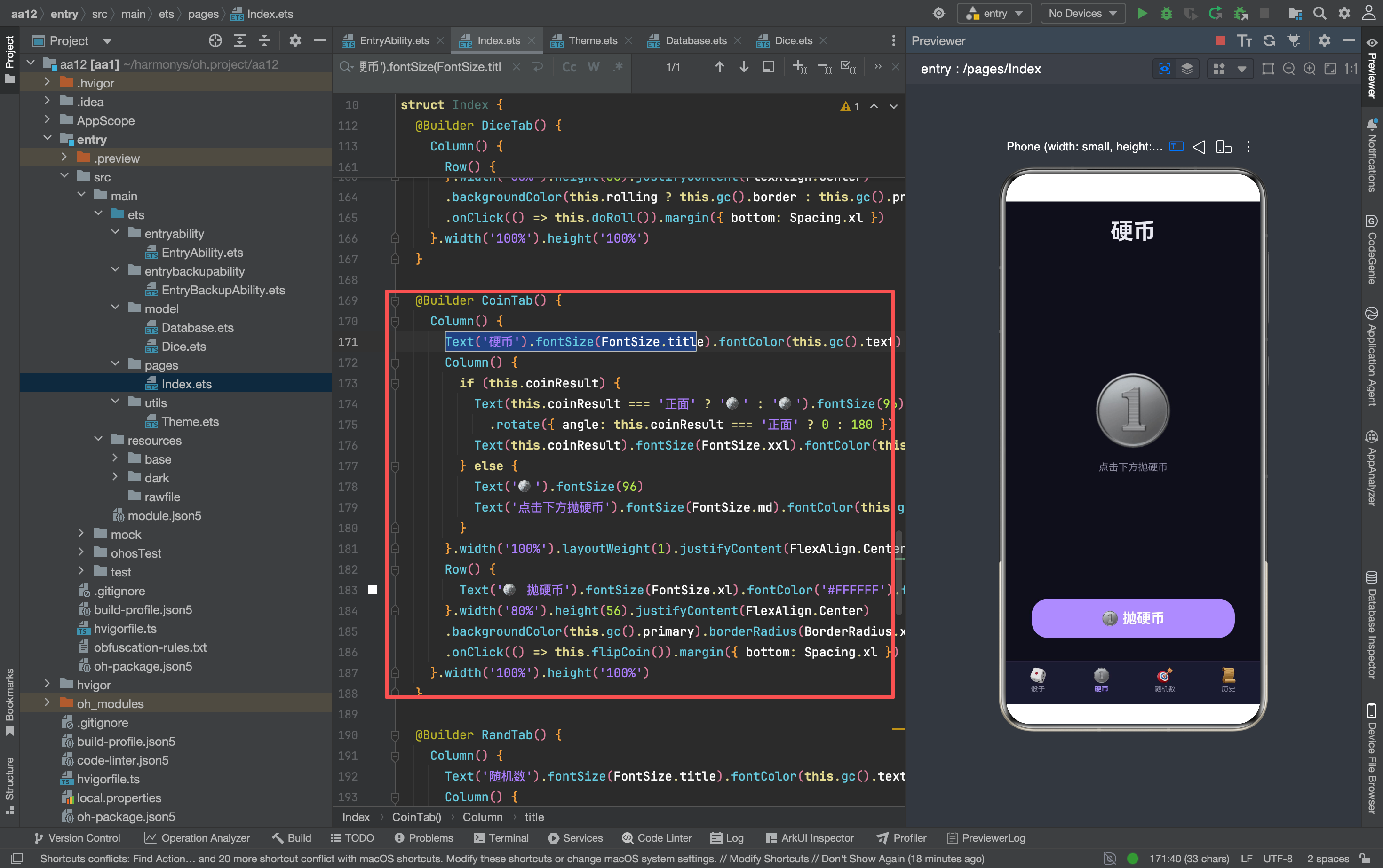The width and height of the screenshot is (1383, 868).
Task: Toggle match case Cc in search bar
Action: pos(569,67)
